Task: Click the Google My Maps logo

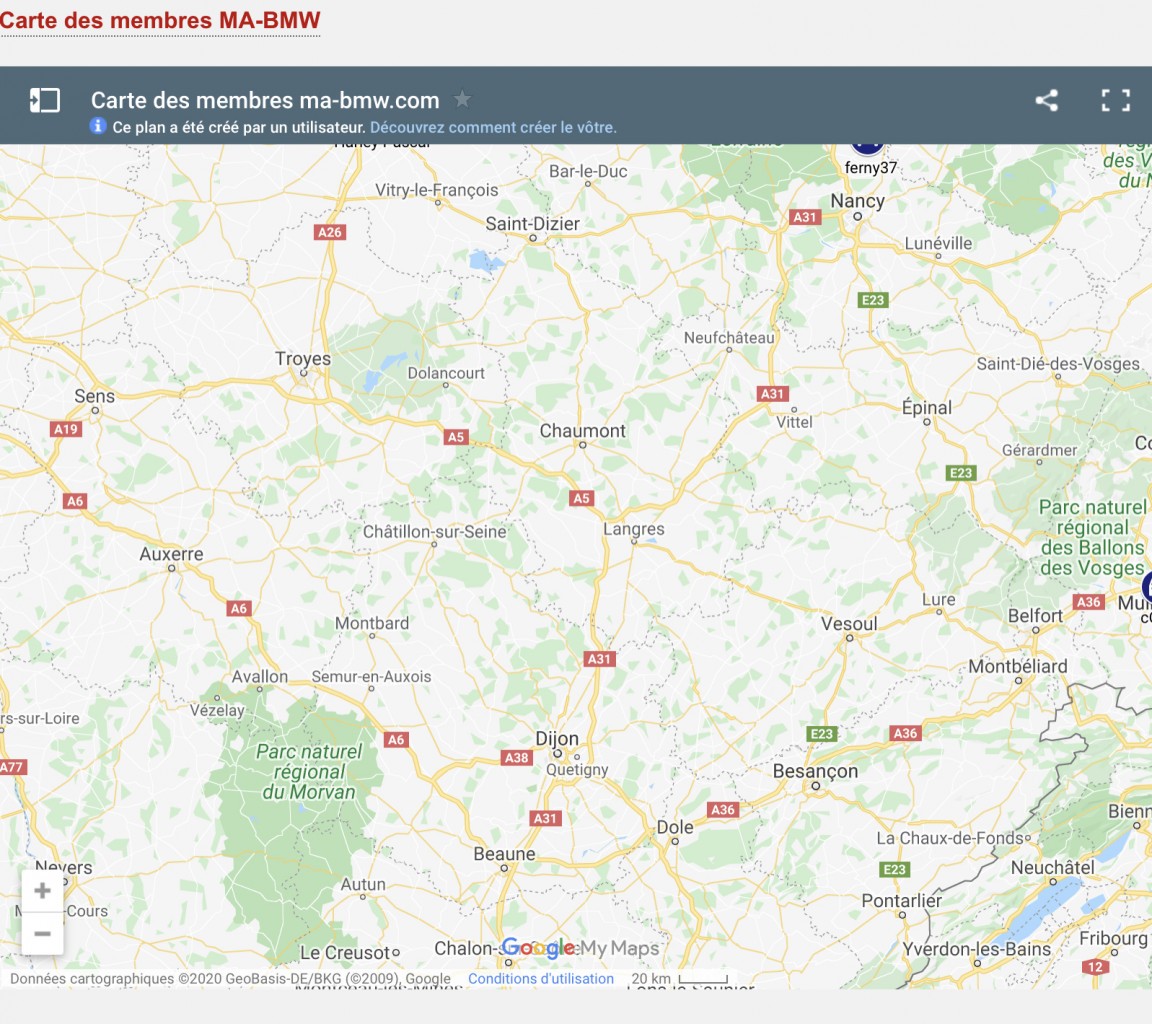Action: [x=580, y=948]
